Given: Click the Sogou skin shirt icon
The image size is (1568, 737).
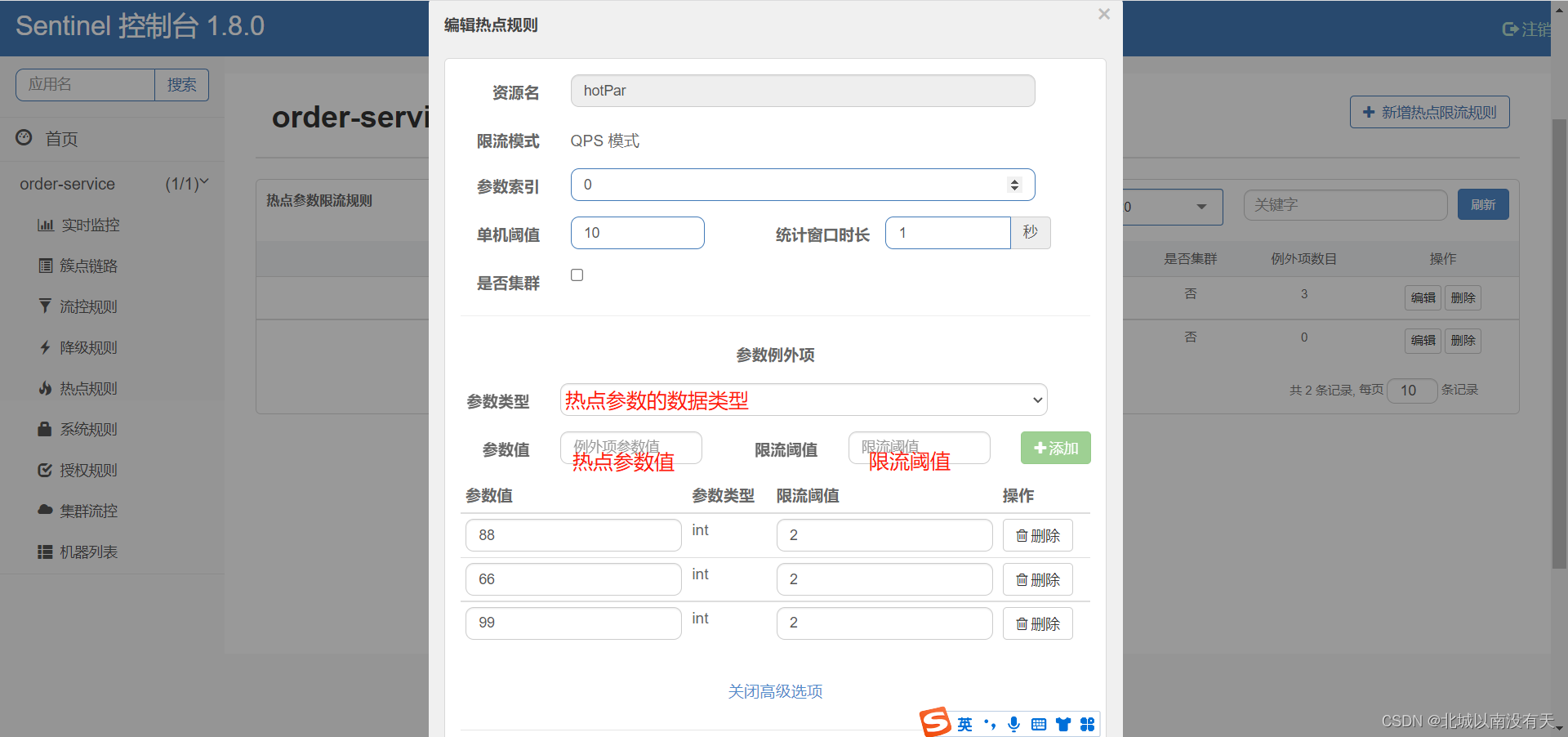Looking at the screenshot, I should pos(1062,725).
